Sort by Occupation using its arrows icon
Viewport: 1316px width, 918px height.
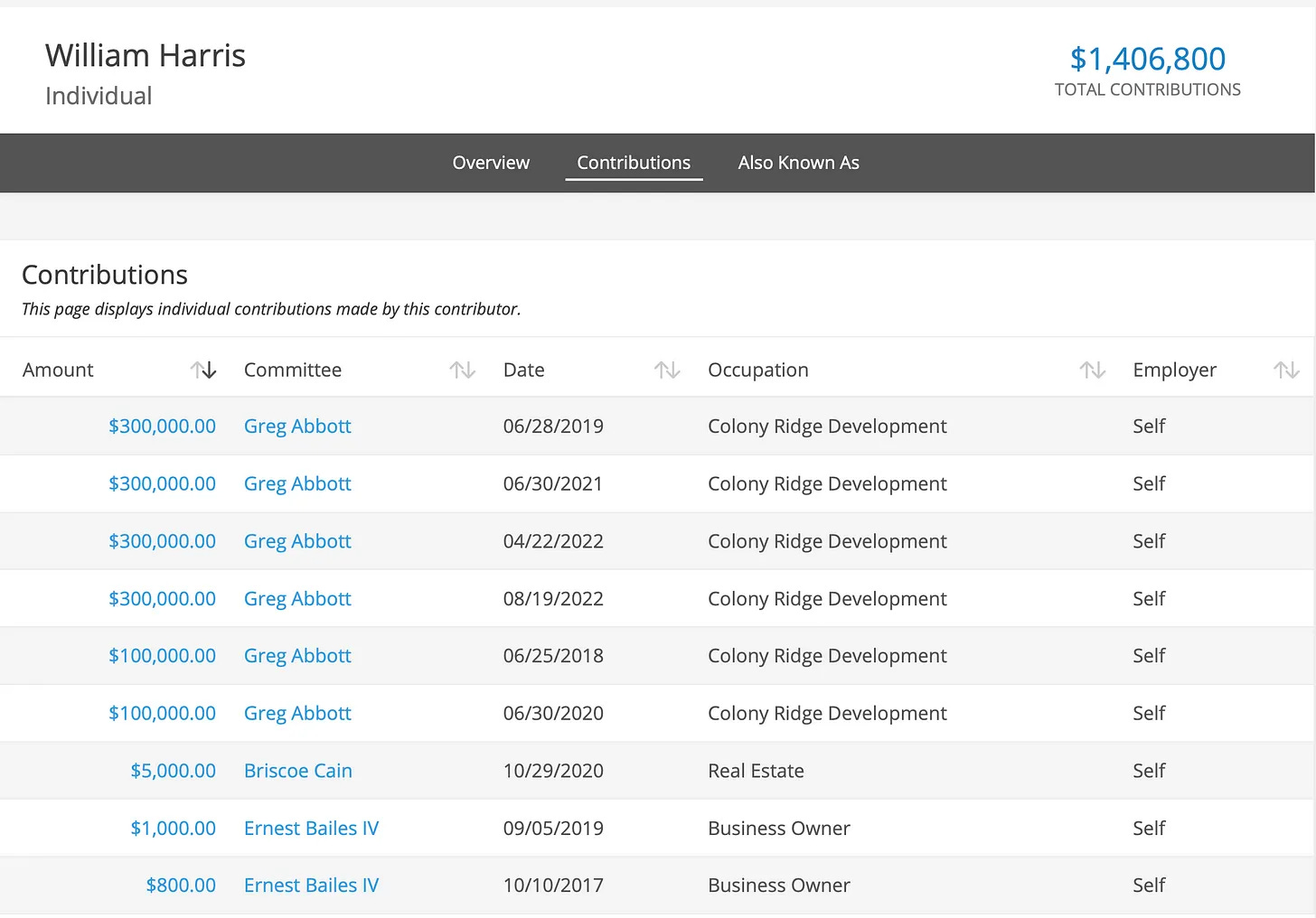(x=1093, y=370)
